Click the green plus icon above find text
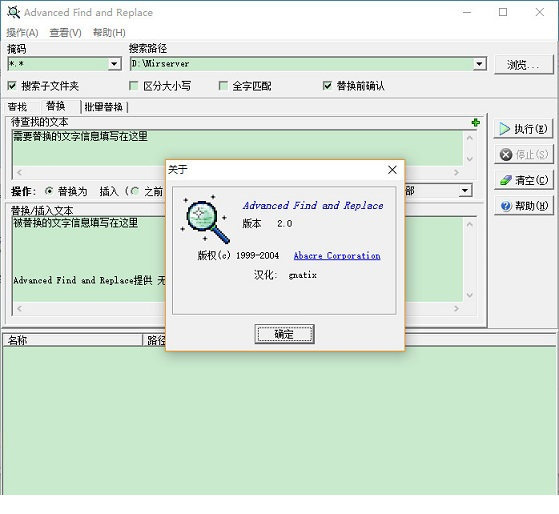Viewport: 559px width, 514px height. [x=475, y=123]
